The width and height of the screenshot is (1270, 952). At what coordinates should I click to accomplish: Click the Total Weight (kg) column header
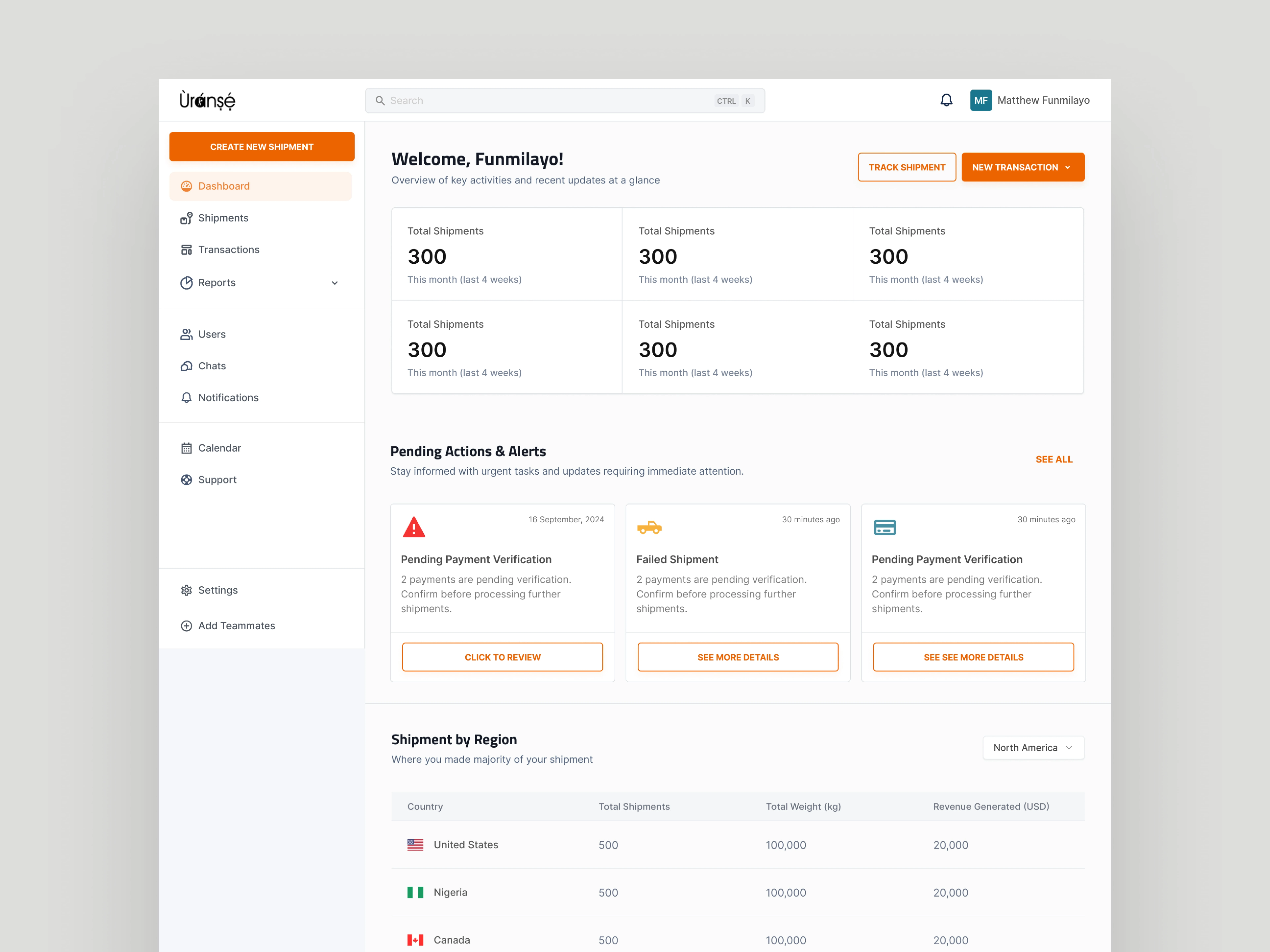[803, 807]
